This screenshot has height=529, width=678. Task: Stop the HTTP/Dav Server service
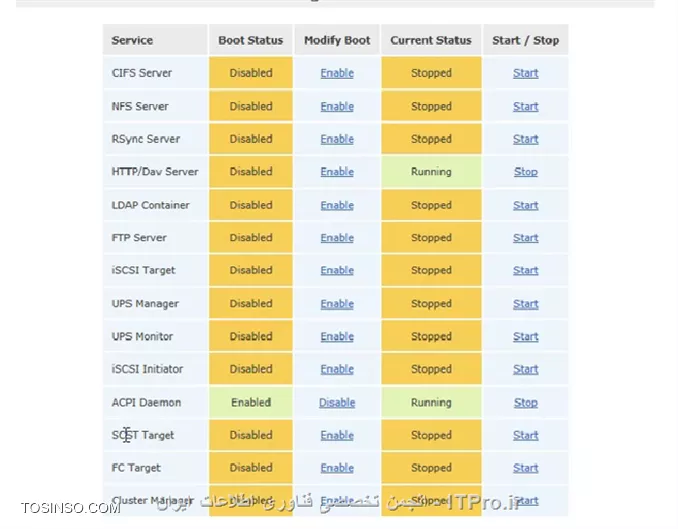(x=525, y=172)
